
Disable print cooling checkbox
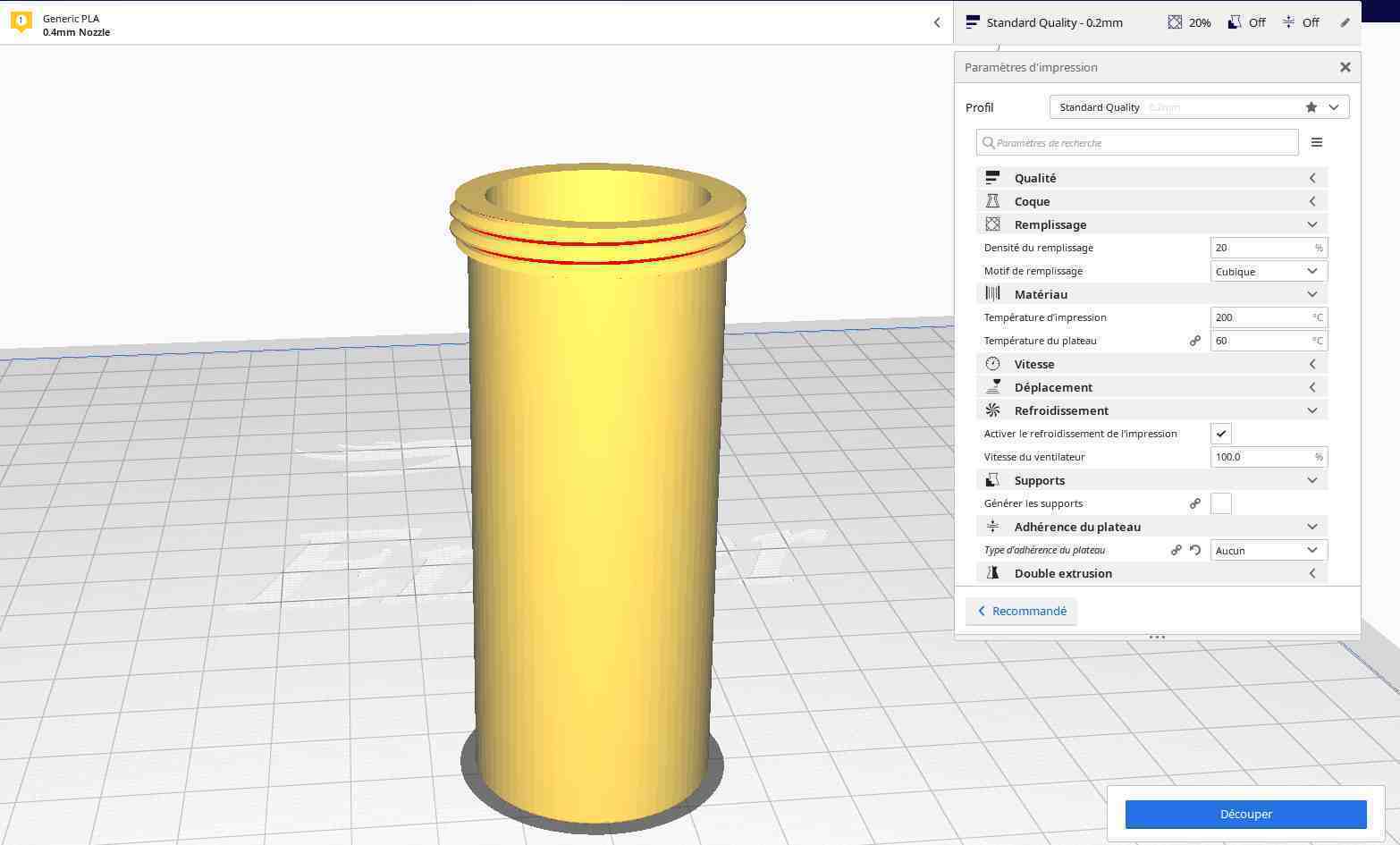pos(1220,433)
